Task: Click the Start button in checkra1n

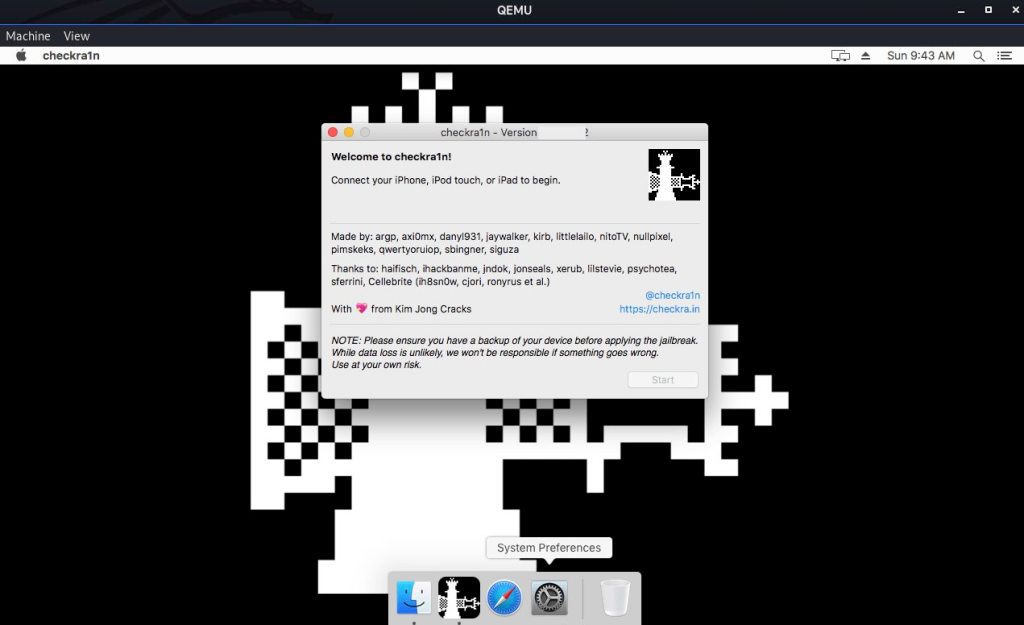Action: pyautogui.click(x=663, y=379)
